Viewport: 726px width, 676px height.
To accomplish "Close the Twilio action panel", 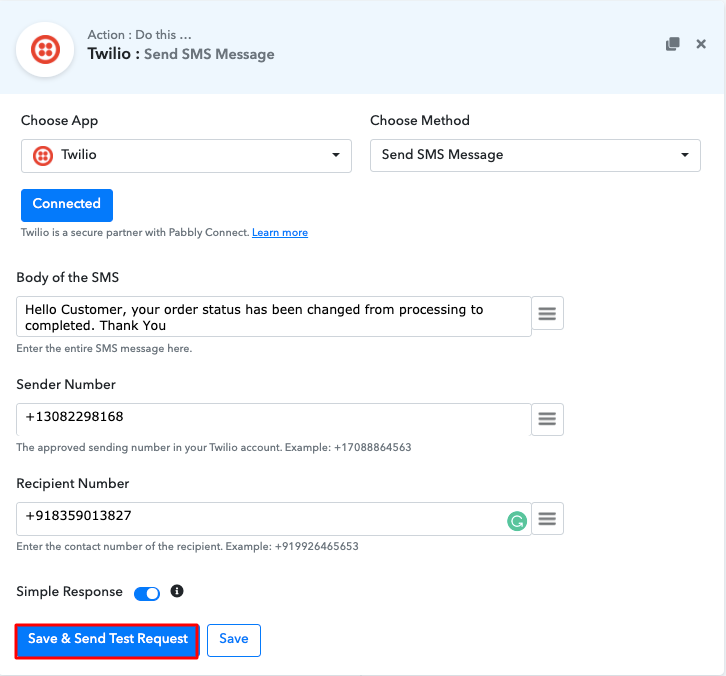I will point(701,44).
